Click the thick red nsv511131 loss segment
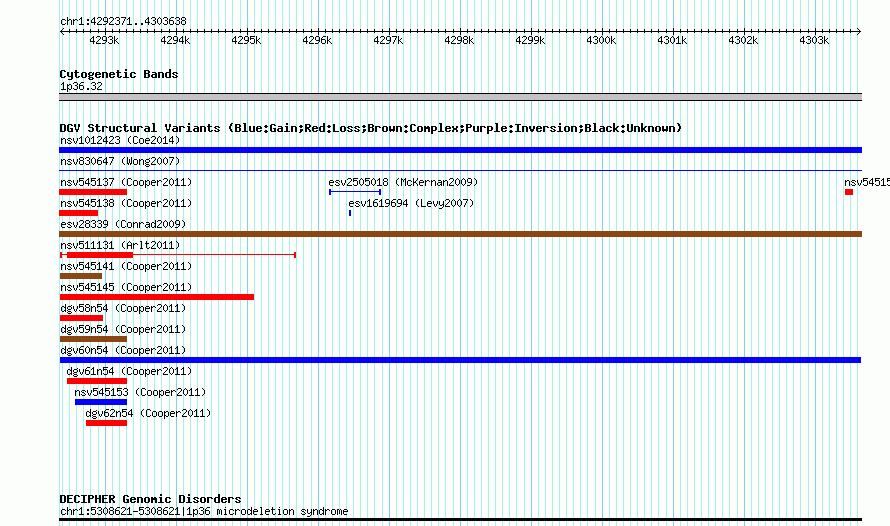Image resolution: width=890 pixels, height=526 pixels. [x=100, y=255]
